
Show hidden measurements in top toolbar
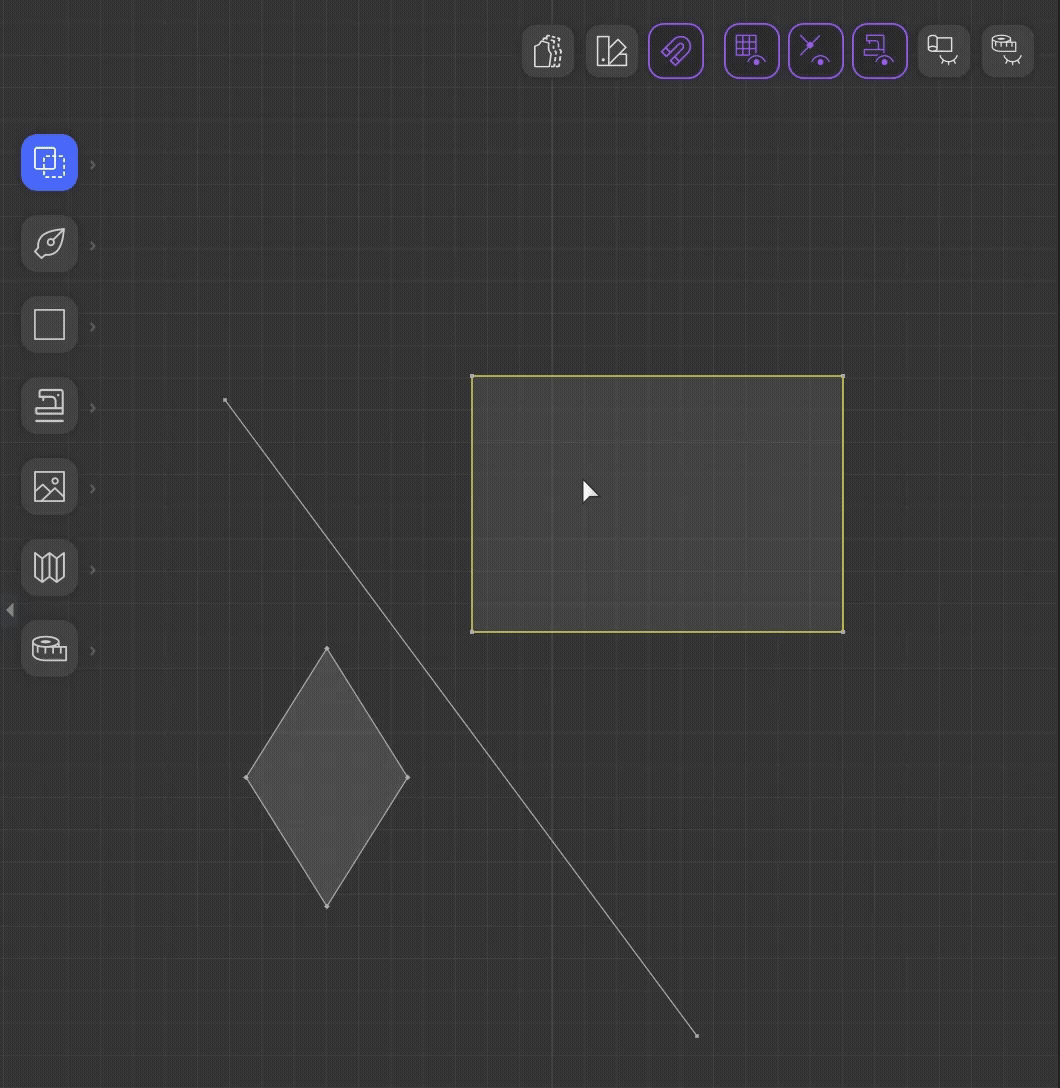coord(1007,51)
